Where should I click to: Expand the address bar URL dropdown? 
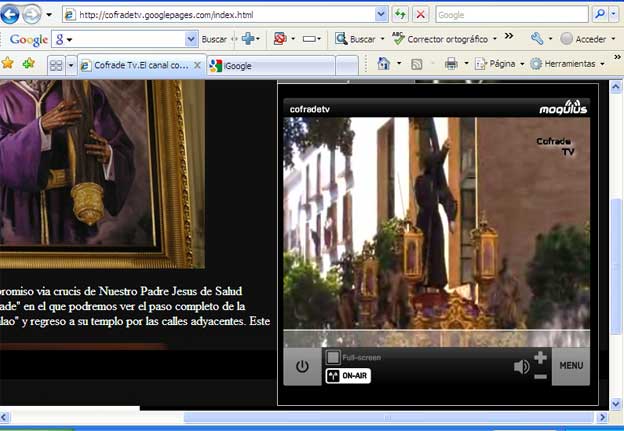tap(381, 14)
